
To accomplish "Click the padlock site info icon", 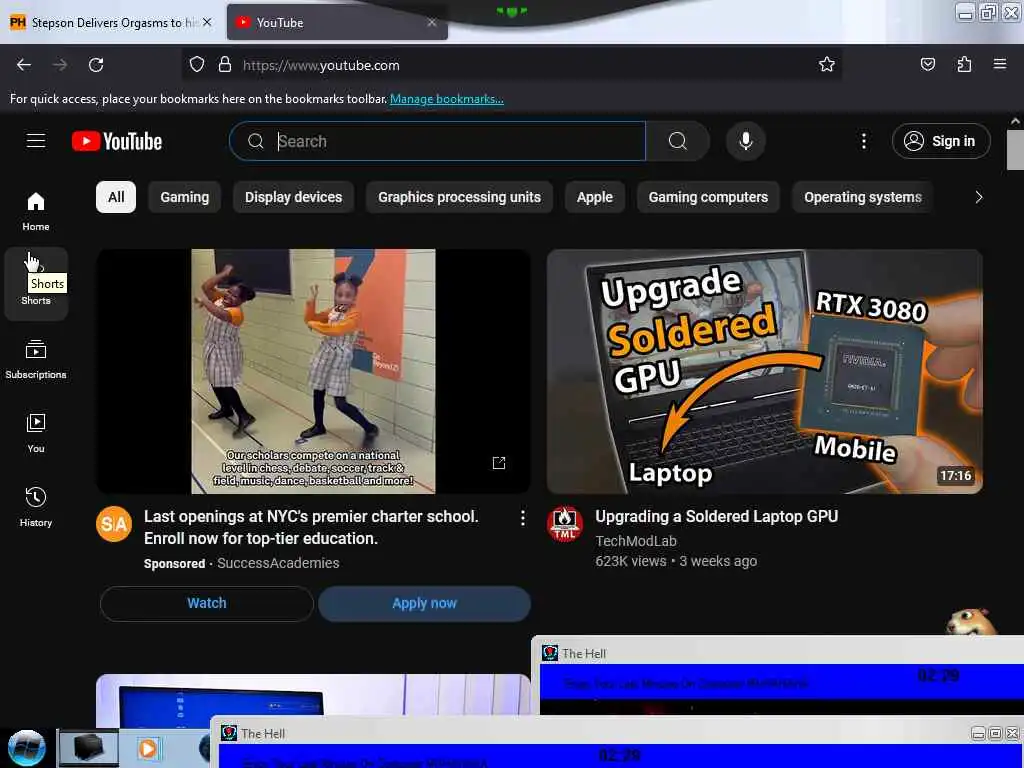I will [225, 65].
